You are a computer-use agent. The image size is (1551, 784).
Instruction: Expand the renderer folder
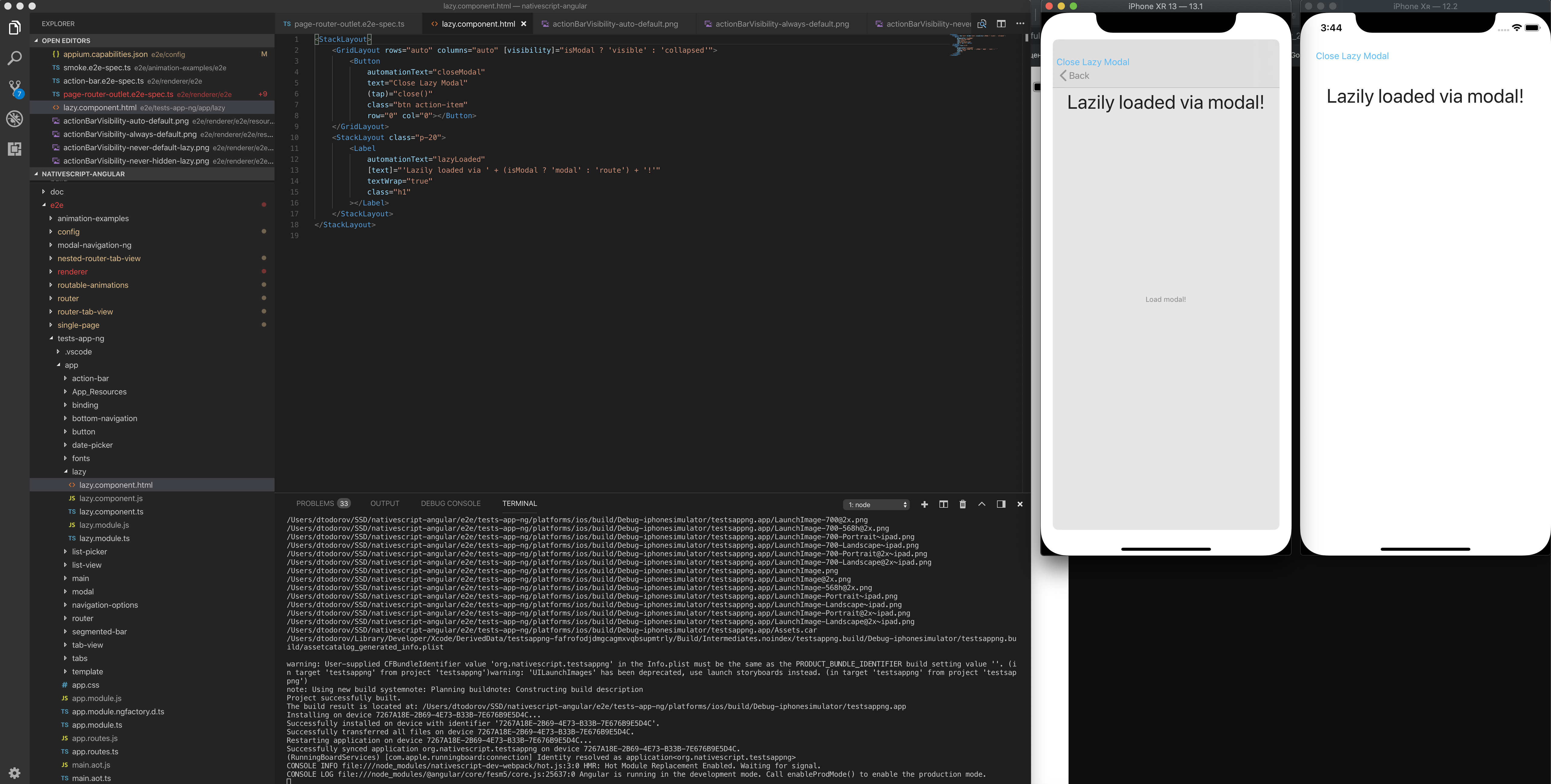point(72,272)
